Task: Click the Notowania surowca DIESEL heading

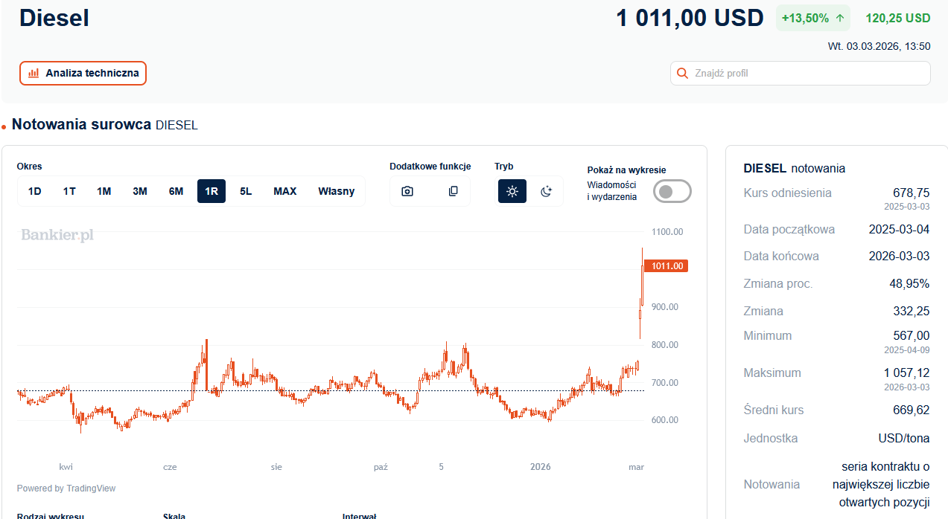Action: coord(105,125)
